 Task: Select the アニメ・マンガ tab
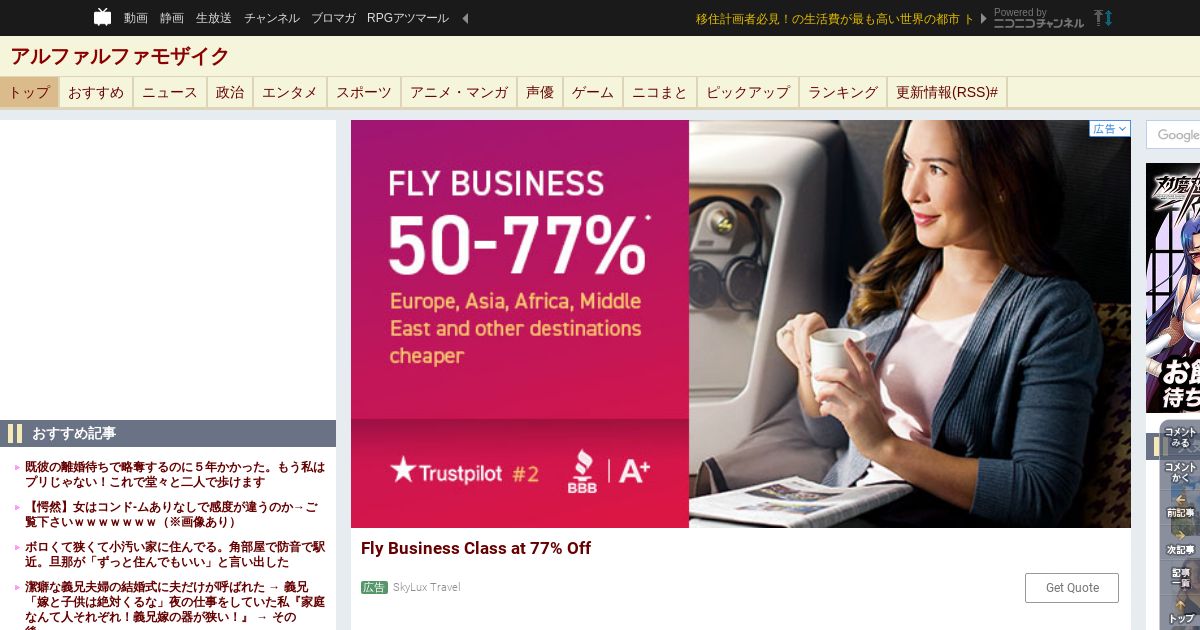(x=459, y=92)
